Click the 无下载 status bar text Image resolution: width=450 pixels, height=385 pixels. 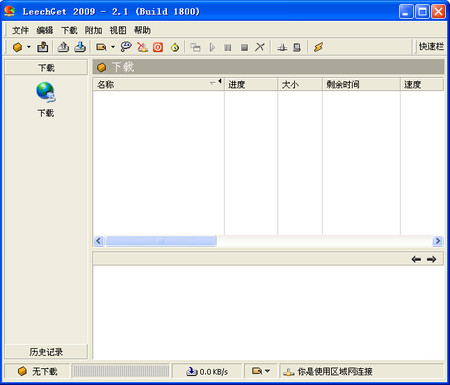point(45,371)
